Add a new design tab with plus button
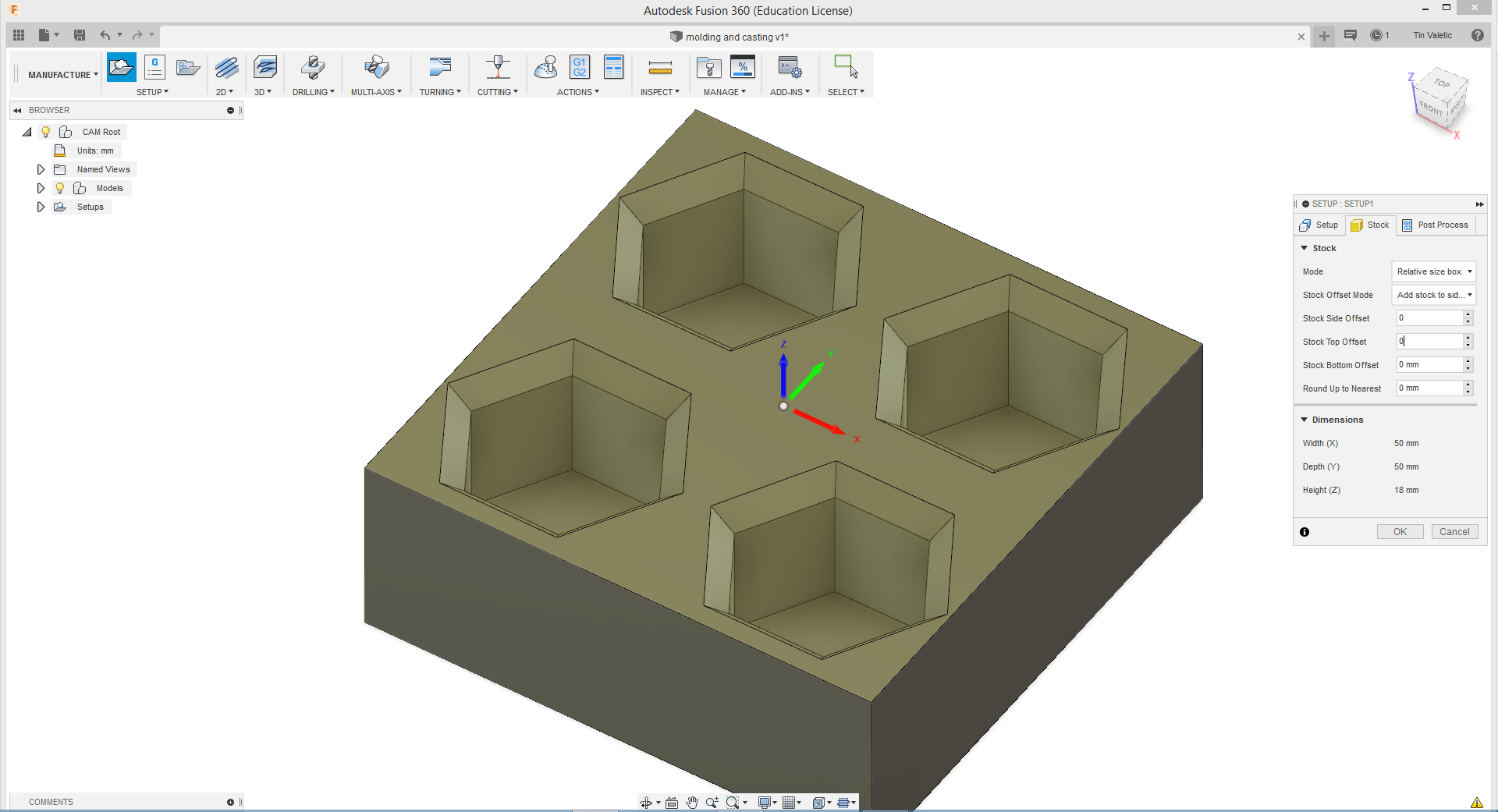Screen dimensions: 1498x812 click(x=1324, y=36)
